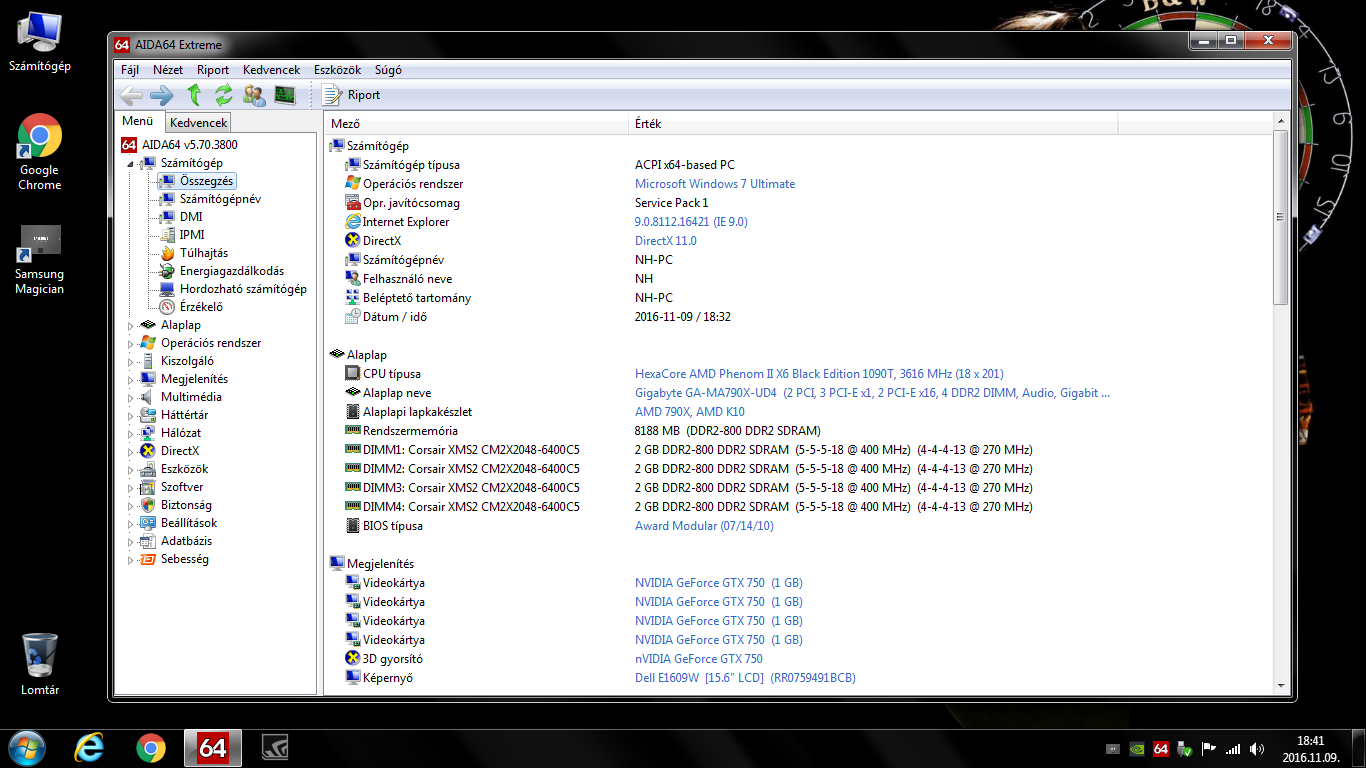Screen dimensions: 1366x768
Task: Open the Lomtár recycle bin
Action: click(x=40, y=663)
